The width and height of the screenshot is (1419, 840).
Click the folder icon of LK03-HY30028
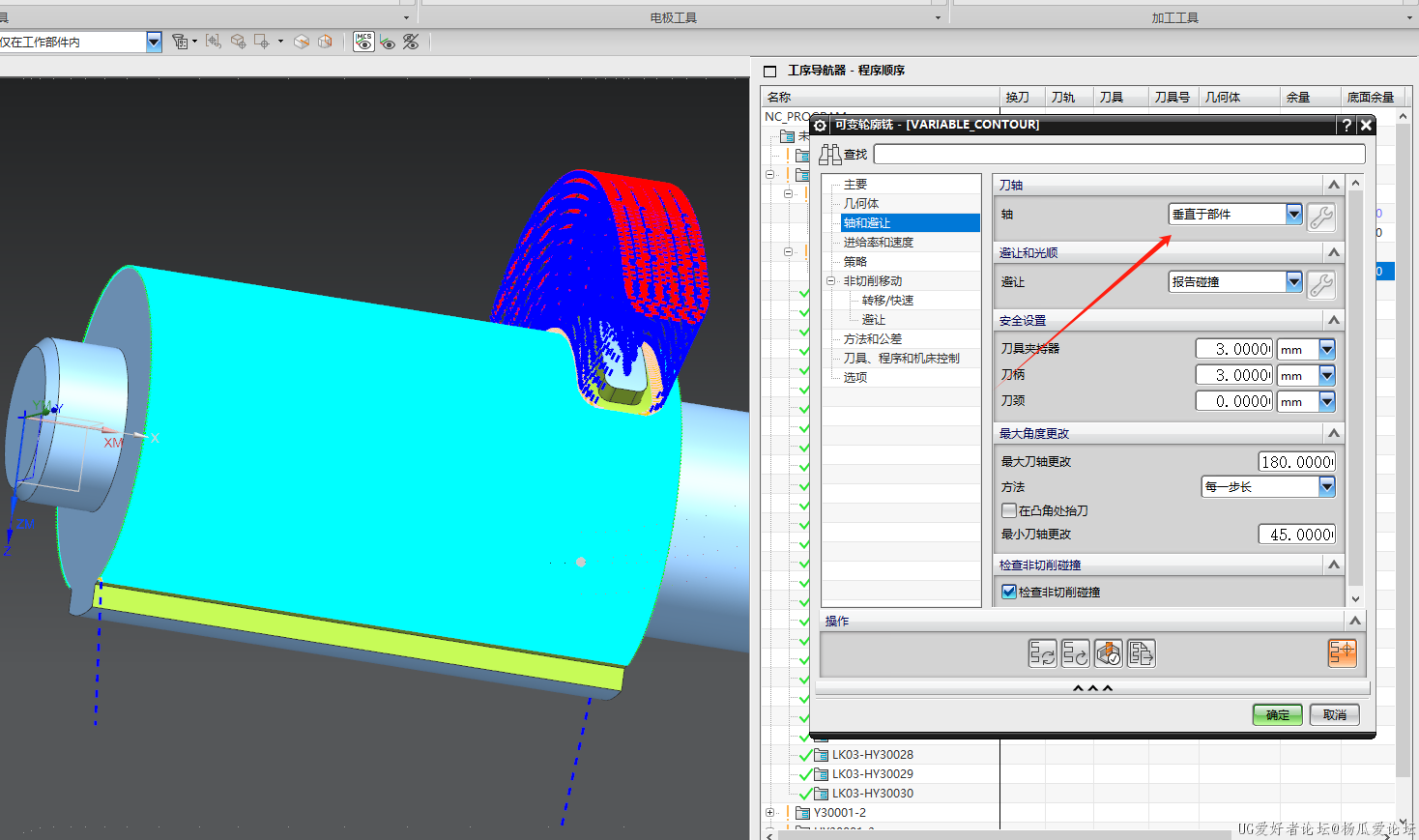click(822, 755)
